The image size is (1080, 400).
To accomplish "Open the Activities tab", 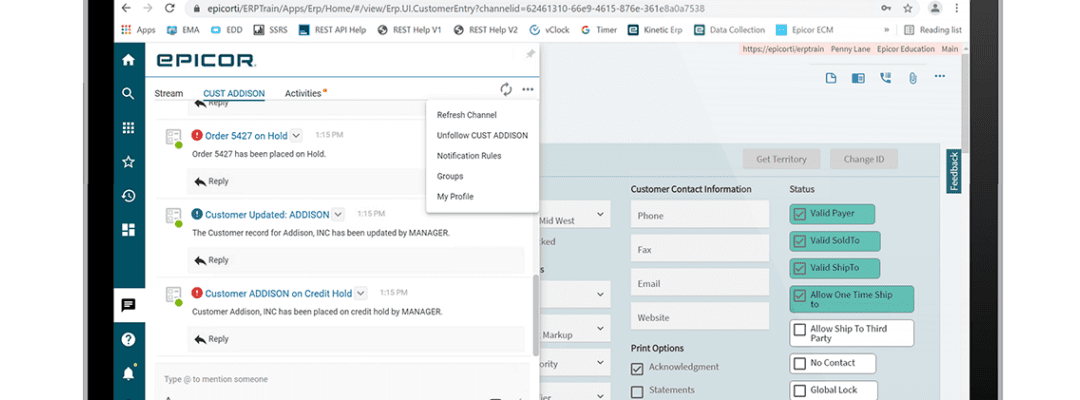I will click(x=303, y=94).
